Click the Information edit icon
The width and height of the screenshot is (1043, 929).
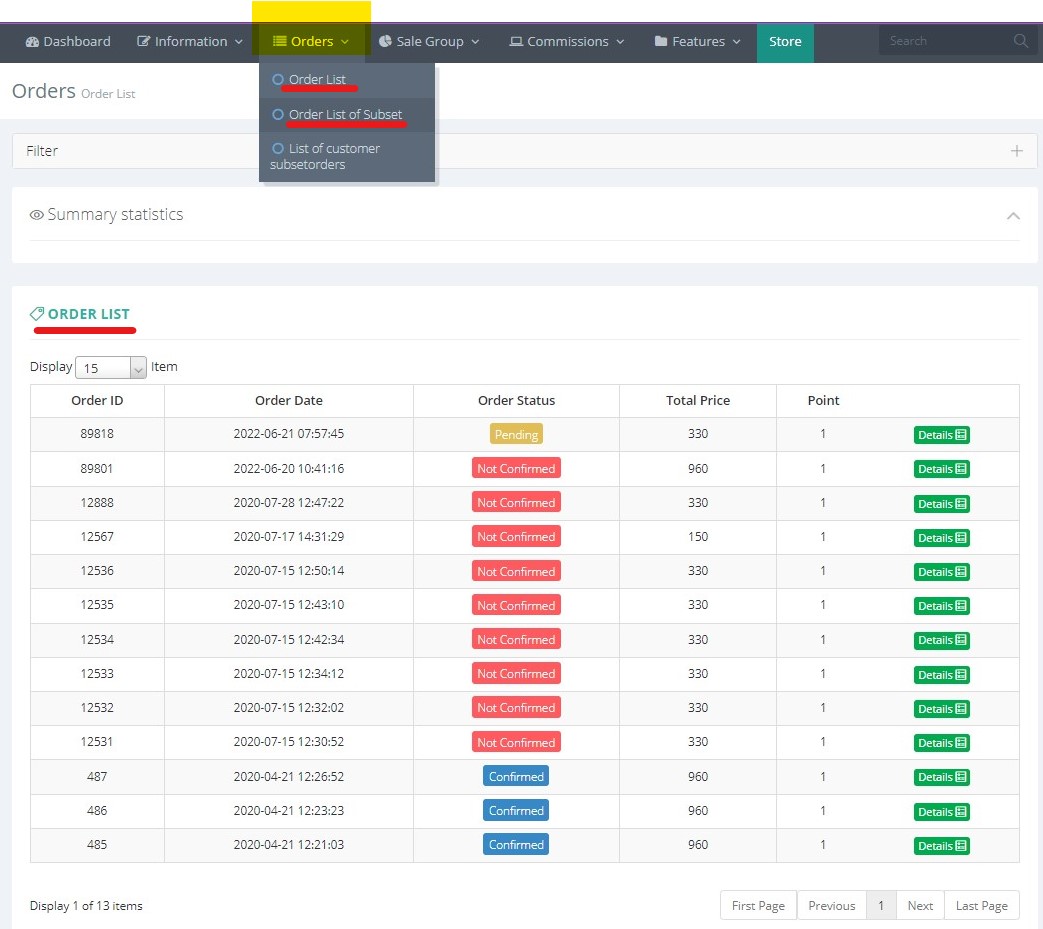click(143, 41)
